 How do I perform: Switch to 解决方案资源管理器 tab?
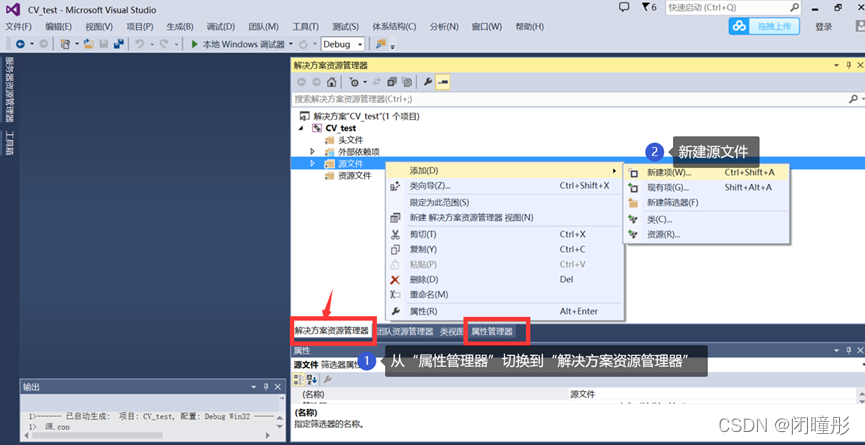(x=331, y=331)
